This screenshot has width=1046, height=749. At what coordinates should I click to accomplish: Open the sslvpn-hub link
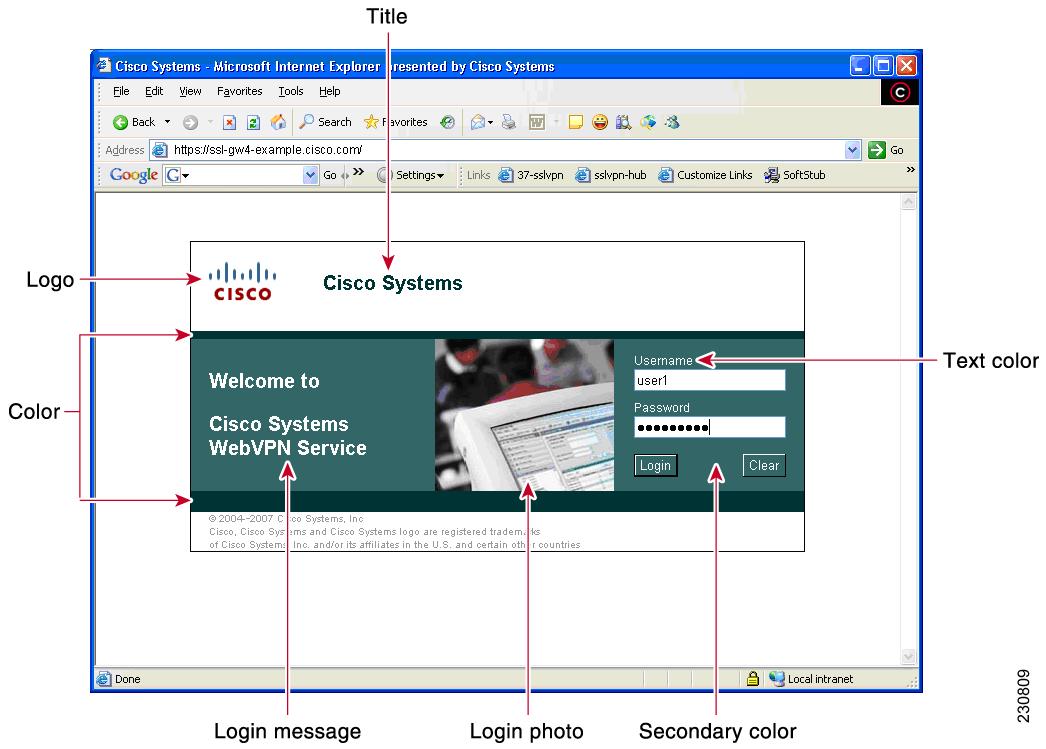[611, 175]
